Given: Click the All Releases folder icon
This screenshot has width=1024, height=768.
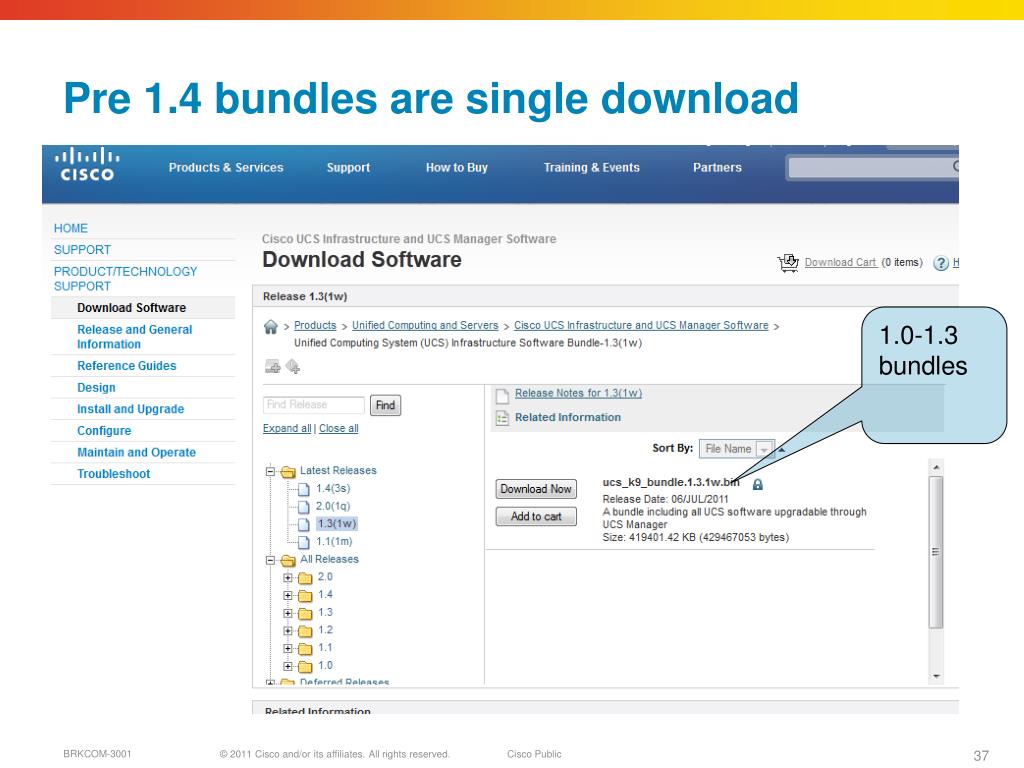Looking at the screenshot, I should coord(288,560).
